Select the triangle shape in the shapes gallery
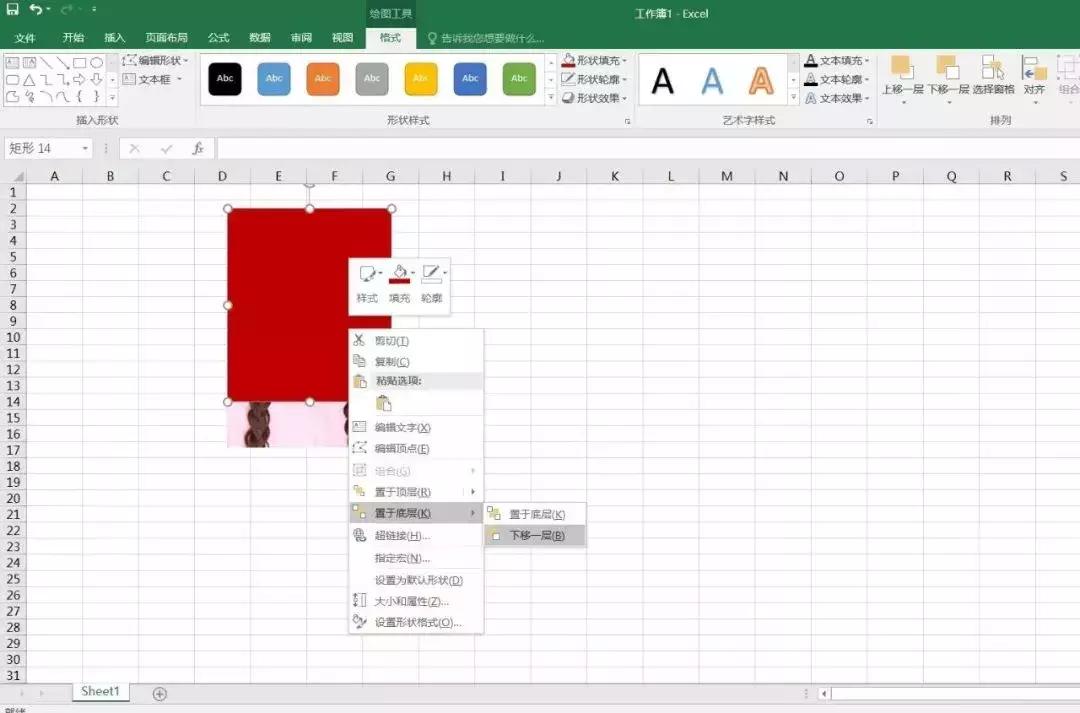The width and height of the screenshot is (1080, 713). point(29,80)
